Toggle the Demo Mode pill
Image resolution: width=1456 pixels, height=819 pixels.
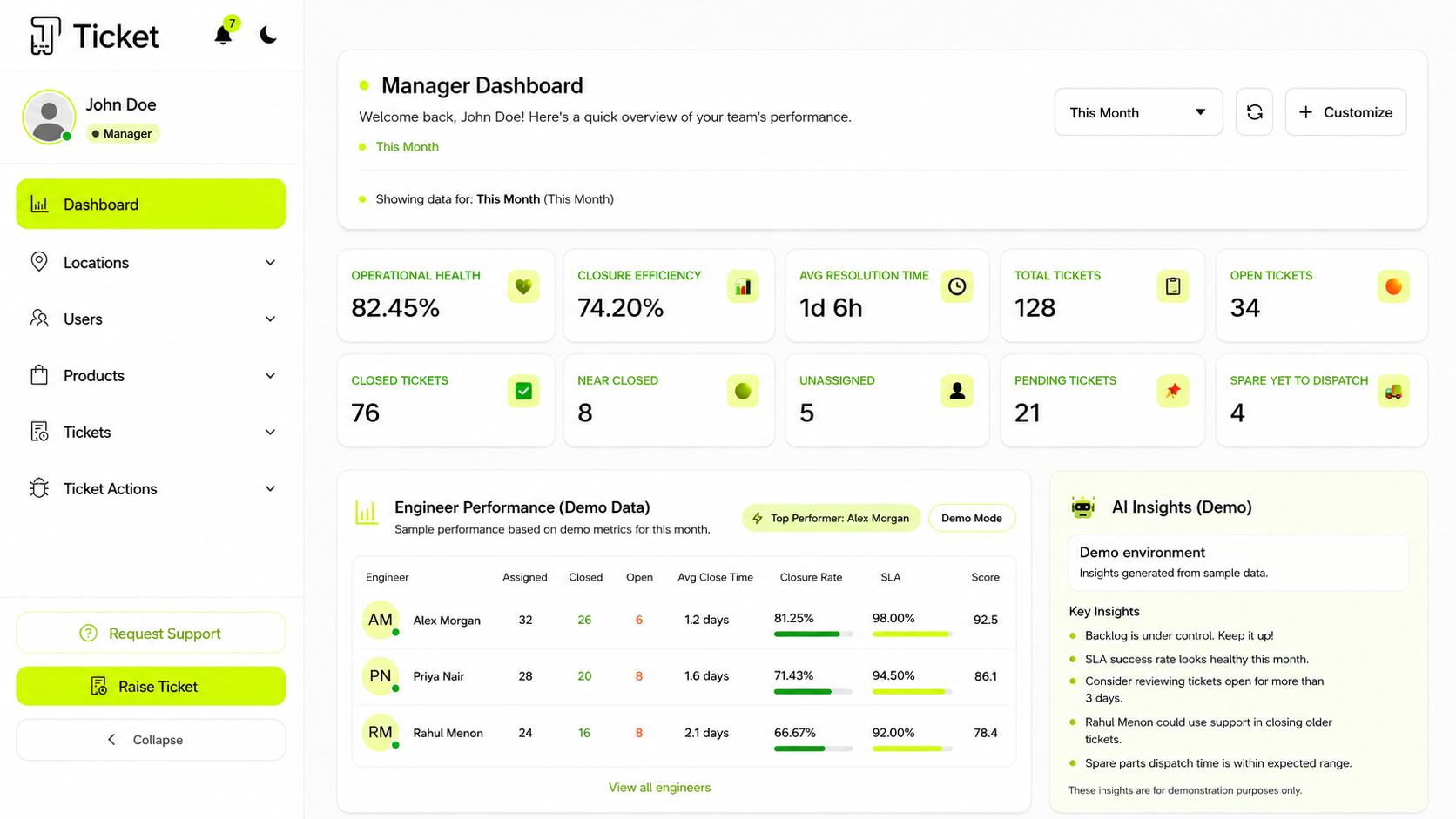pos(972,518)
